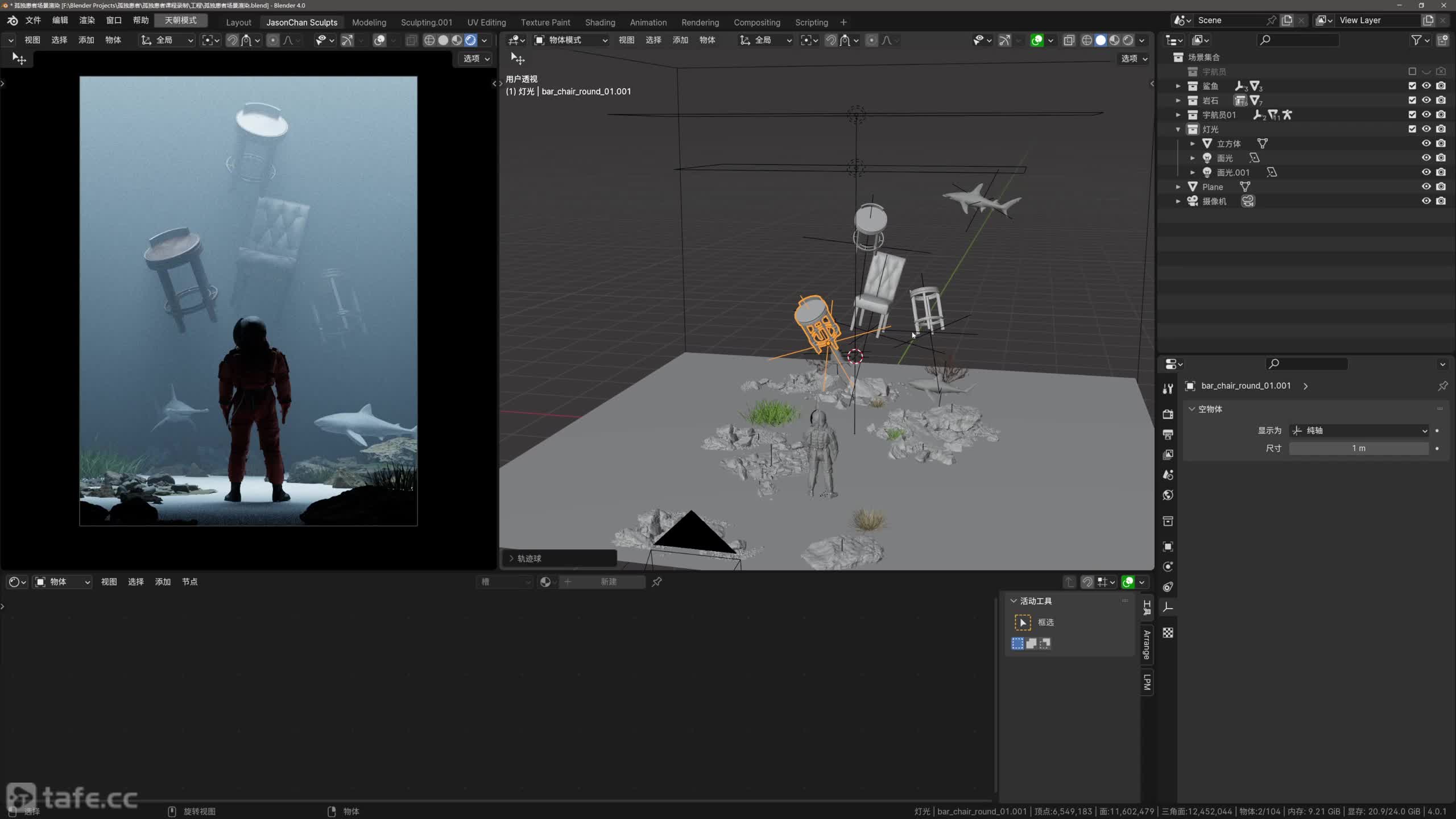This screenshot has width=1456, height=819.
Task: Open the Object Constraints properties tab icon
Action: (x=1168, y=587)
